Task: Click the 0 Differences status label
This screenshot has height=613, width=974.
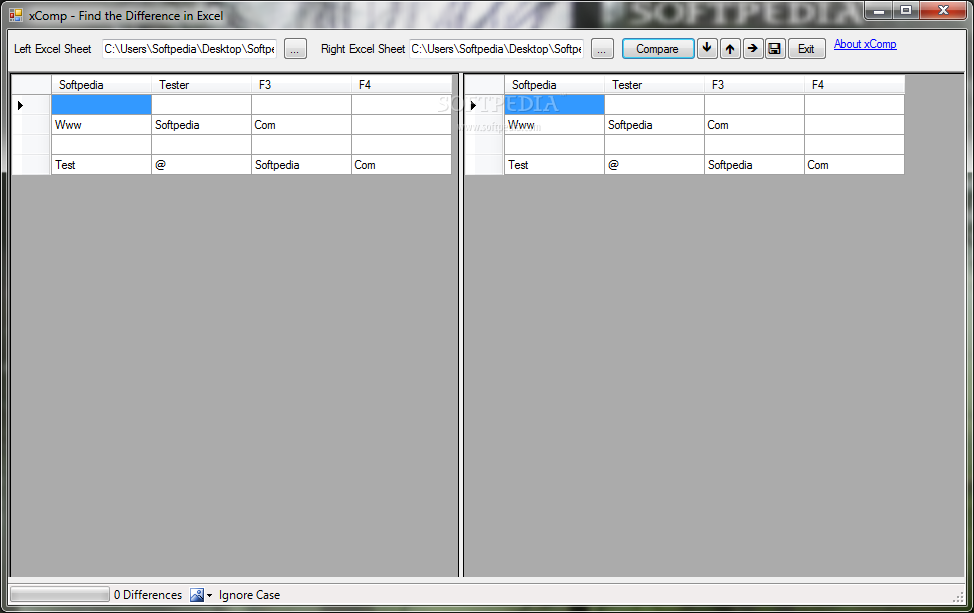Action: point(148,595)
